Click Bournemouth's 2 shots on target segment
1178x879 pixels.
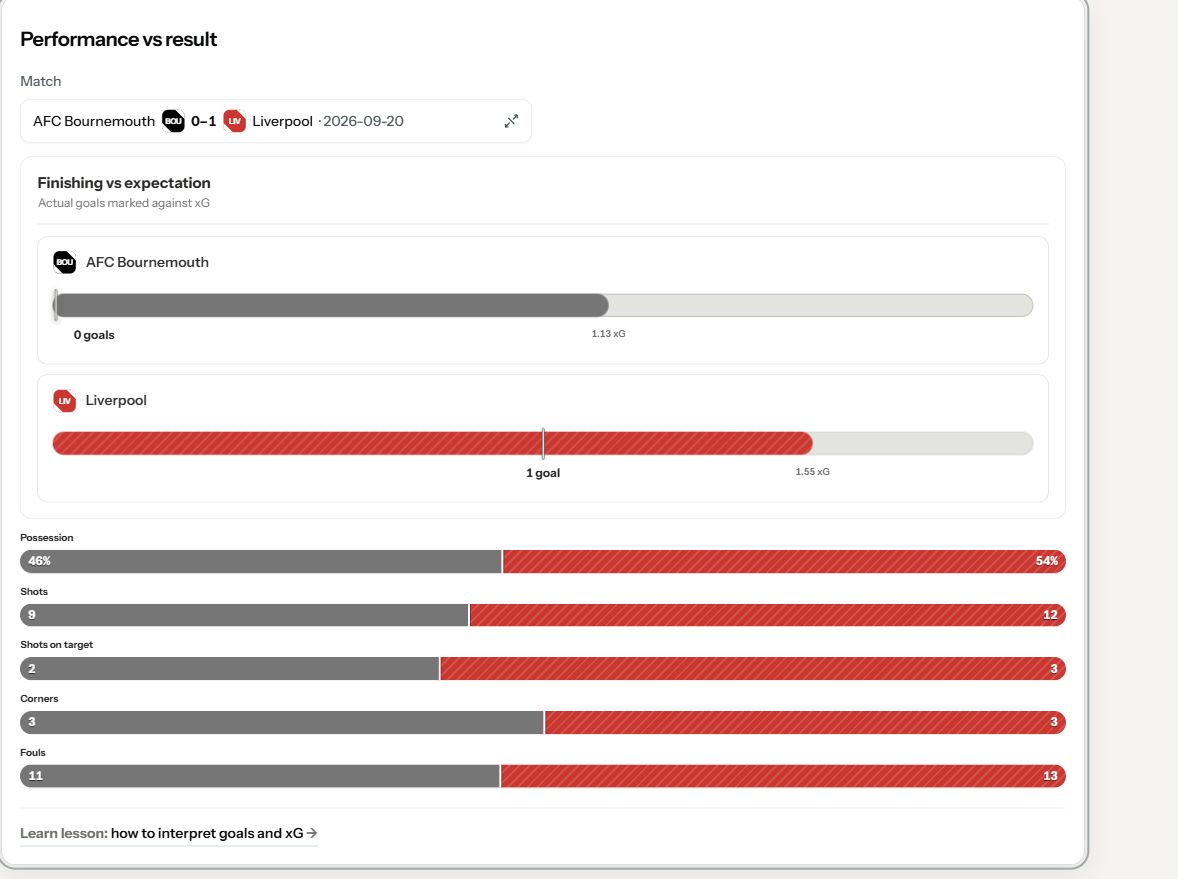tap(229, 669)
